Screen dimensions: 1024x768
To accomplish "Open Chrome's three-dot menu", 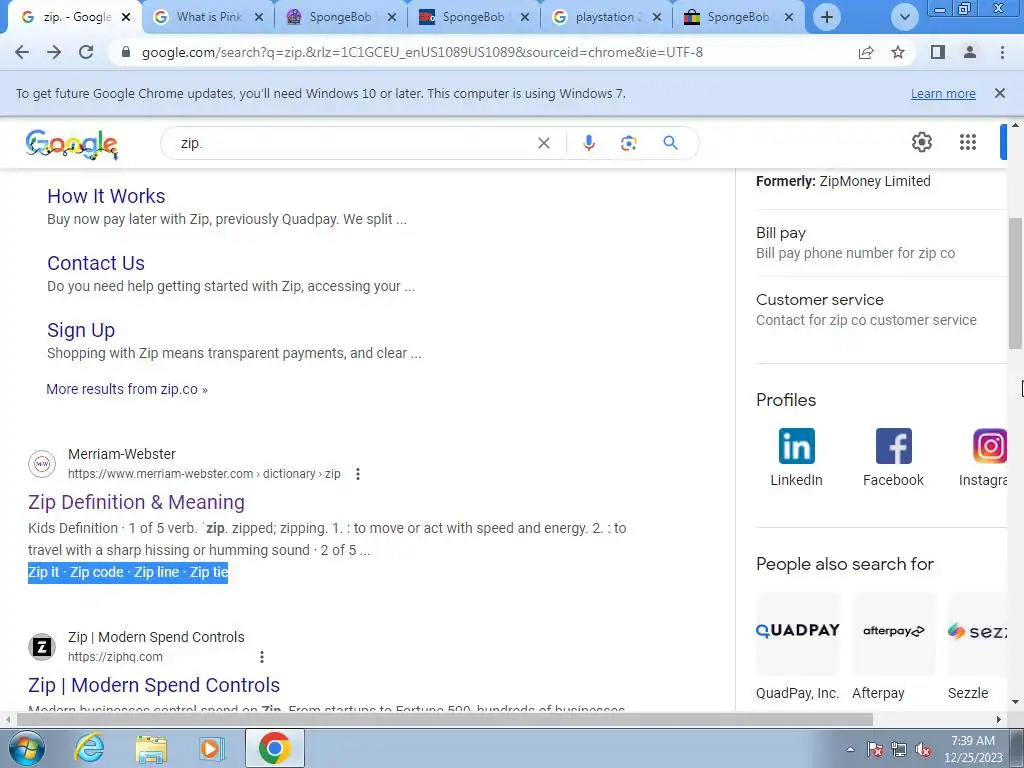I will coord(1002,52).
